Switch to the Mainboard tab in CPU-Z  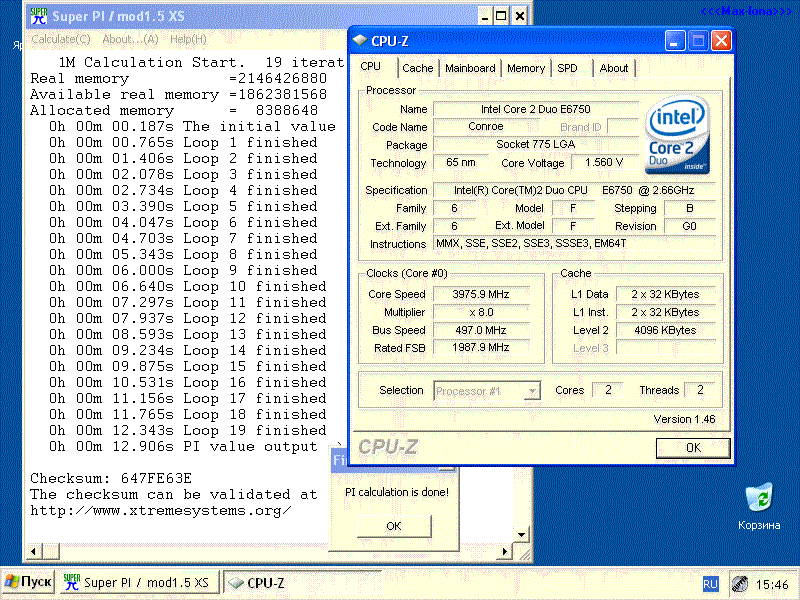coord(470,68)
